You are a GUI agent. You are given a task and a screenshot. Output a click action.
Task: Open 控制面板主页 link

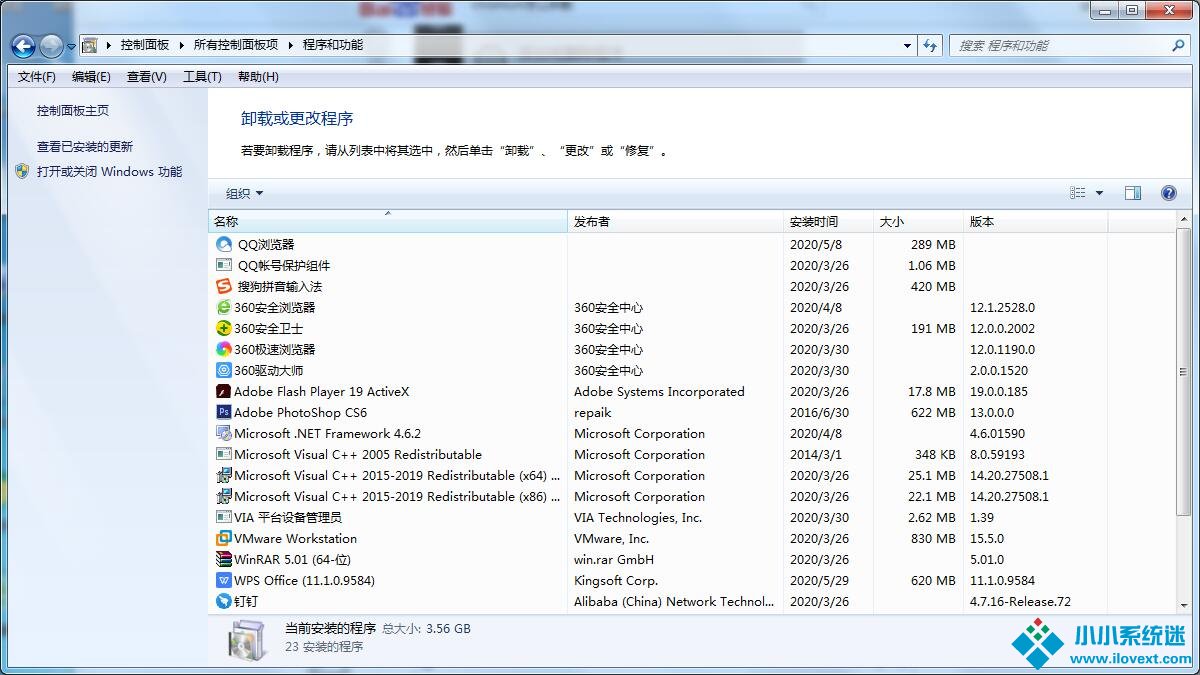pos(73,111)
